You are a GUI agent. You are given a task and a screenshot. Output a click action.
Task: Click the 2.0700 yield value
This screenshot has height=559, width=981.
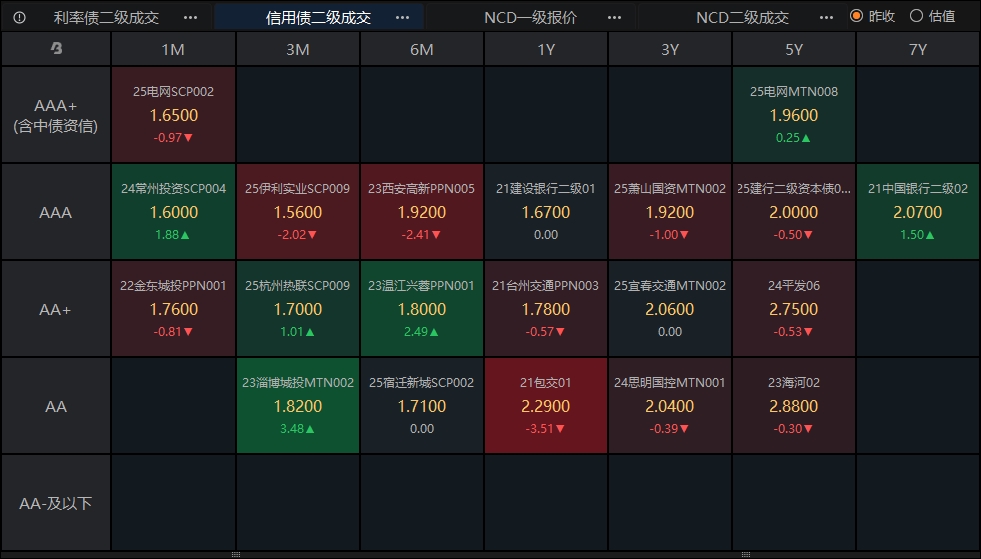click(x=918, y=212)
